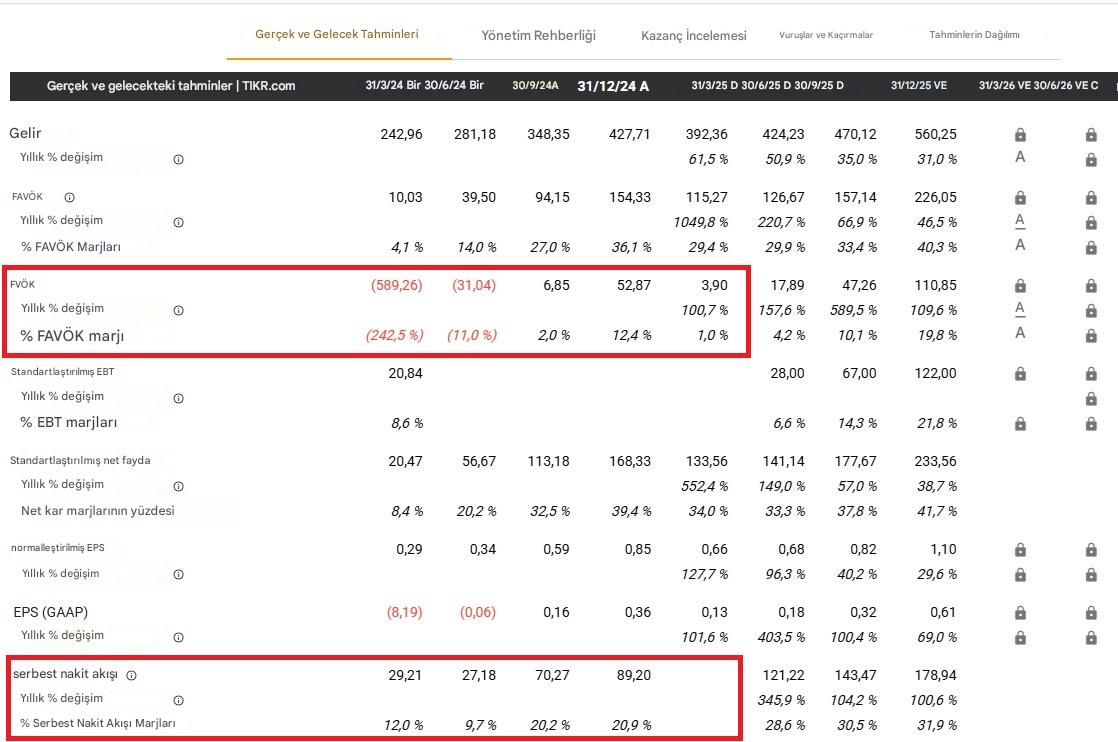The width and height of the screenshot is (1118, 742).
Task: Click info icon beside serbest nakit akışı label
Action: coord(133,674)
